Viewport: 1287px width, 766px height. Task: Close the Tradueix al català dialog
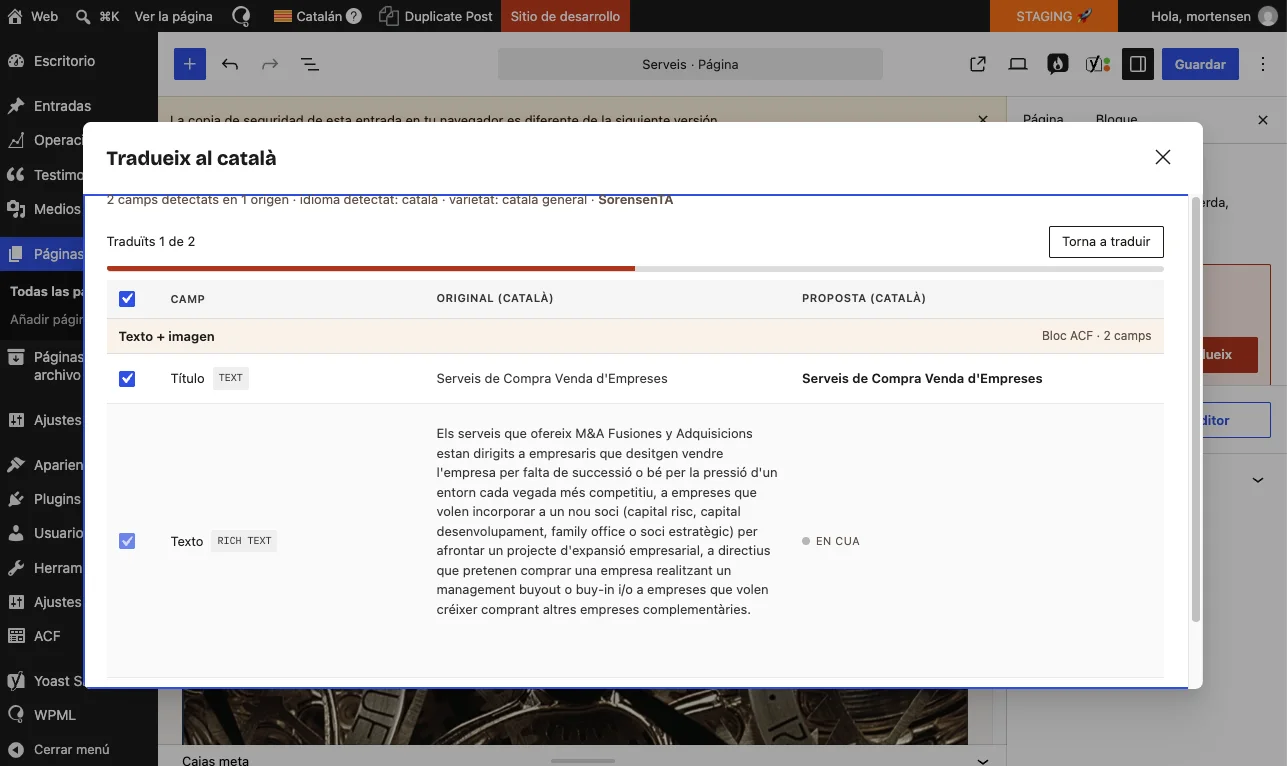point(1162,157)
